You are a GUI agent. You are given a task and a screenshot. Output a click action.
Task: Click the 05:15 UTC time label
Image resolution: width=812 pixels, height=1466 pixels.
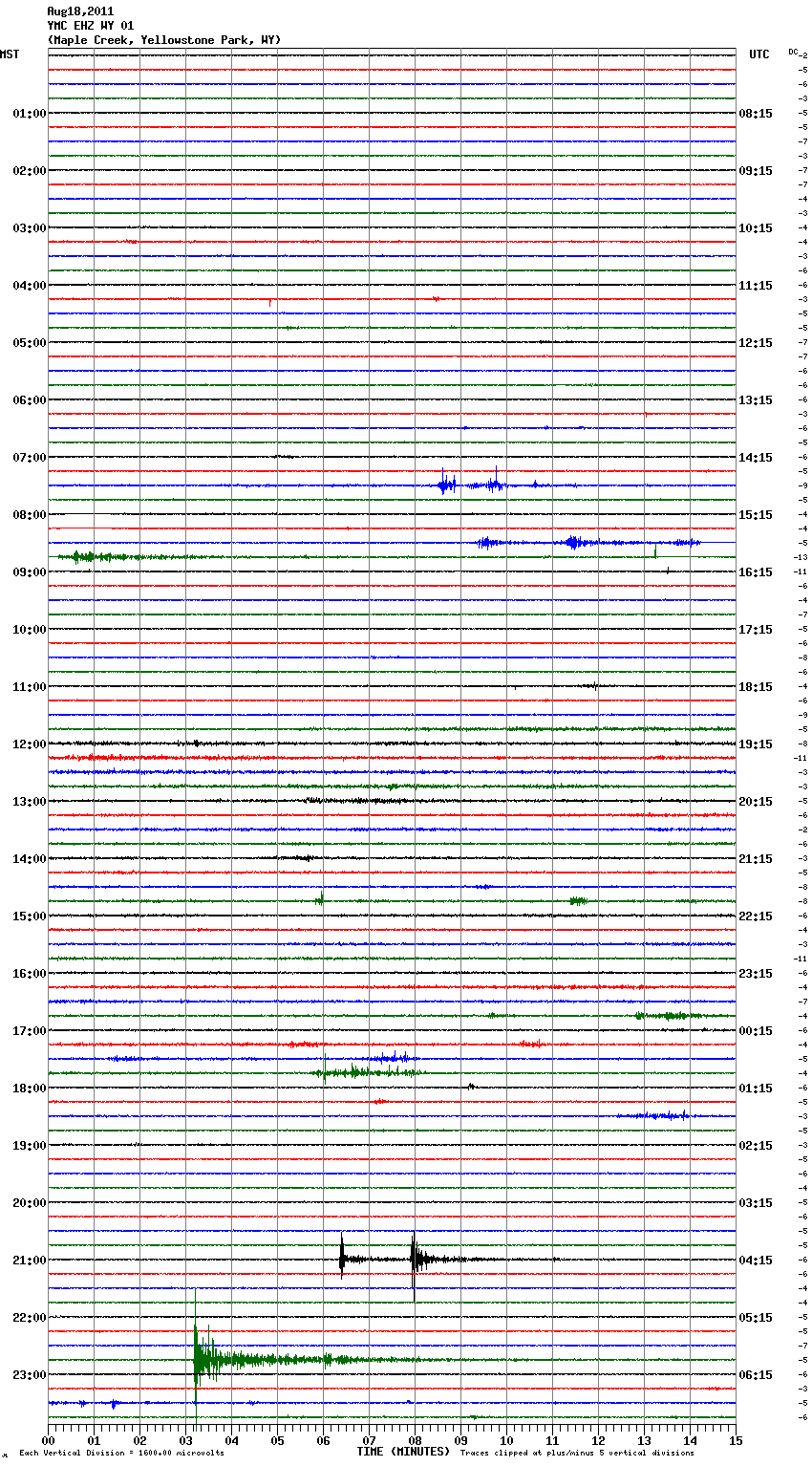[x=756, y=1318]
